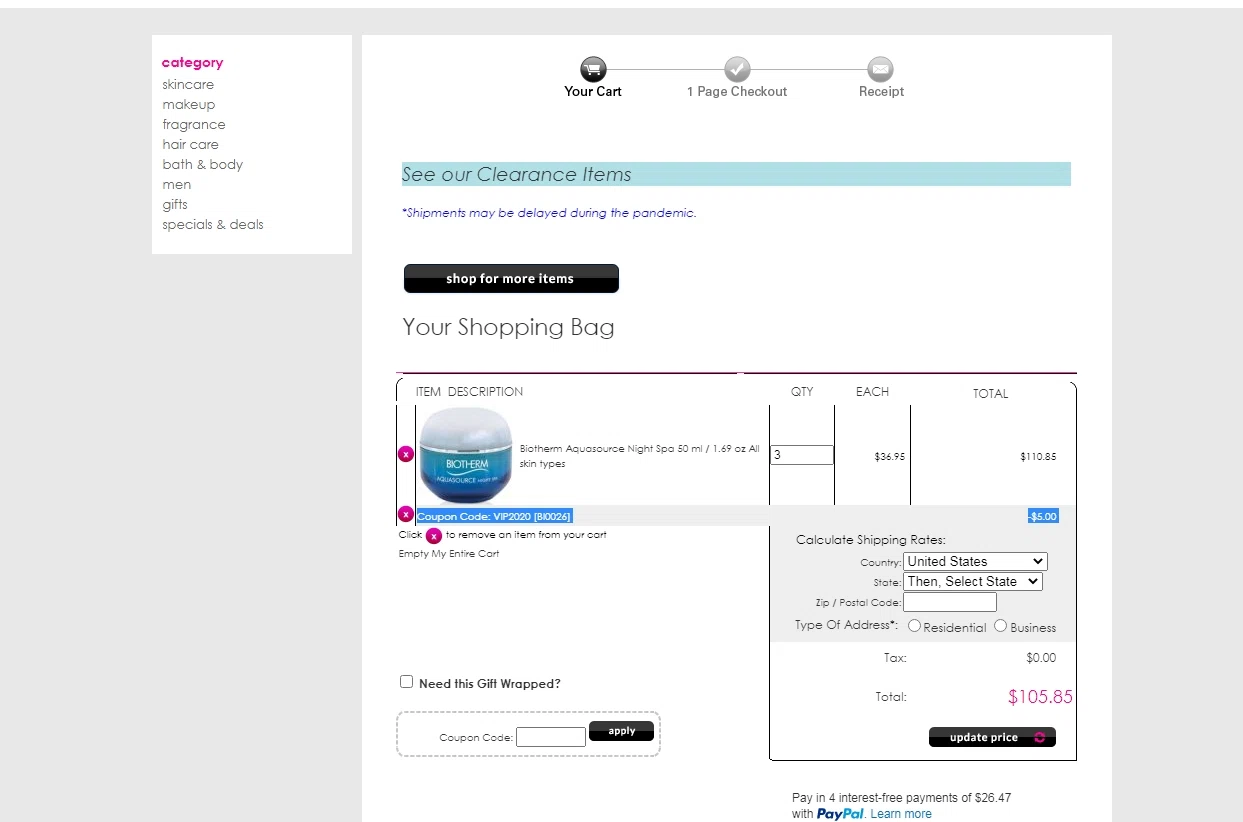Open the men category

[x=177, y=184]
